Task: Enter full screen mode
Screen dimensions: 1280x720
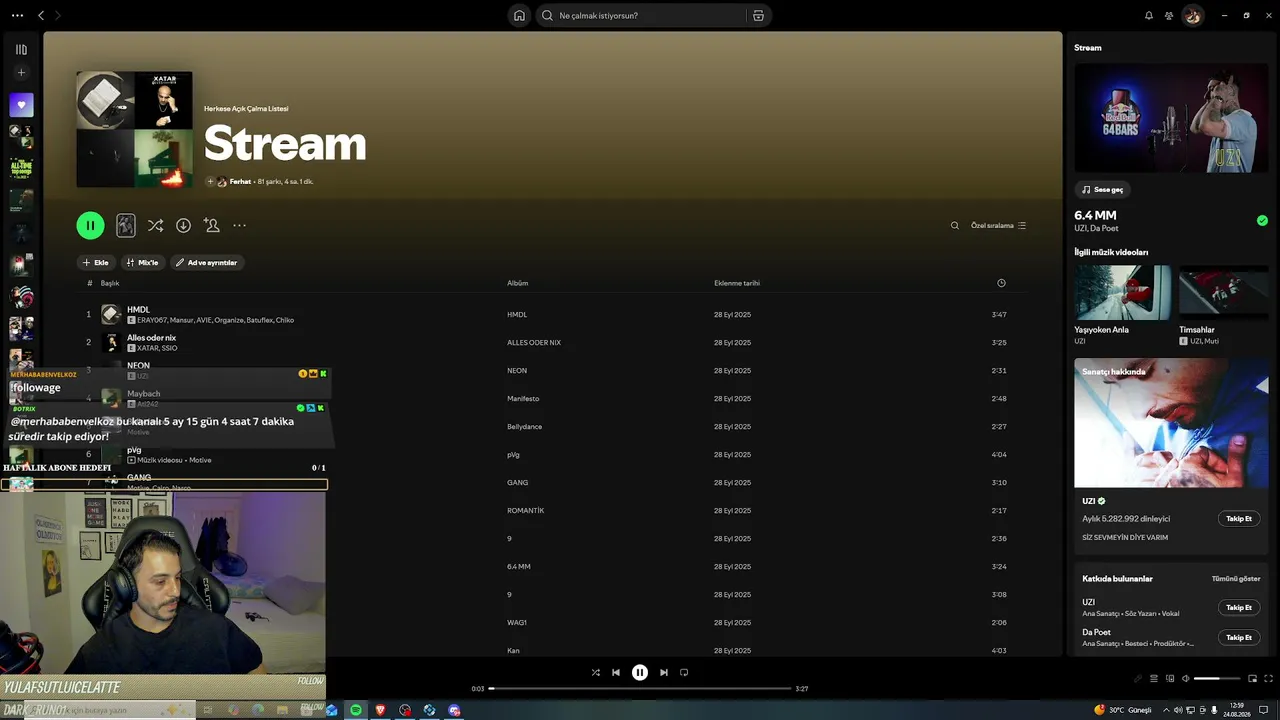Action: [1267, 679]
